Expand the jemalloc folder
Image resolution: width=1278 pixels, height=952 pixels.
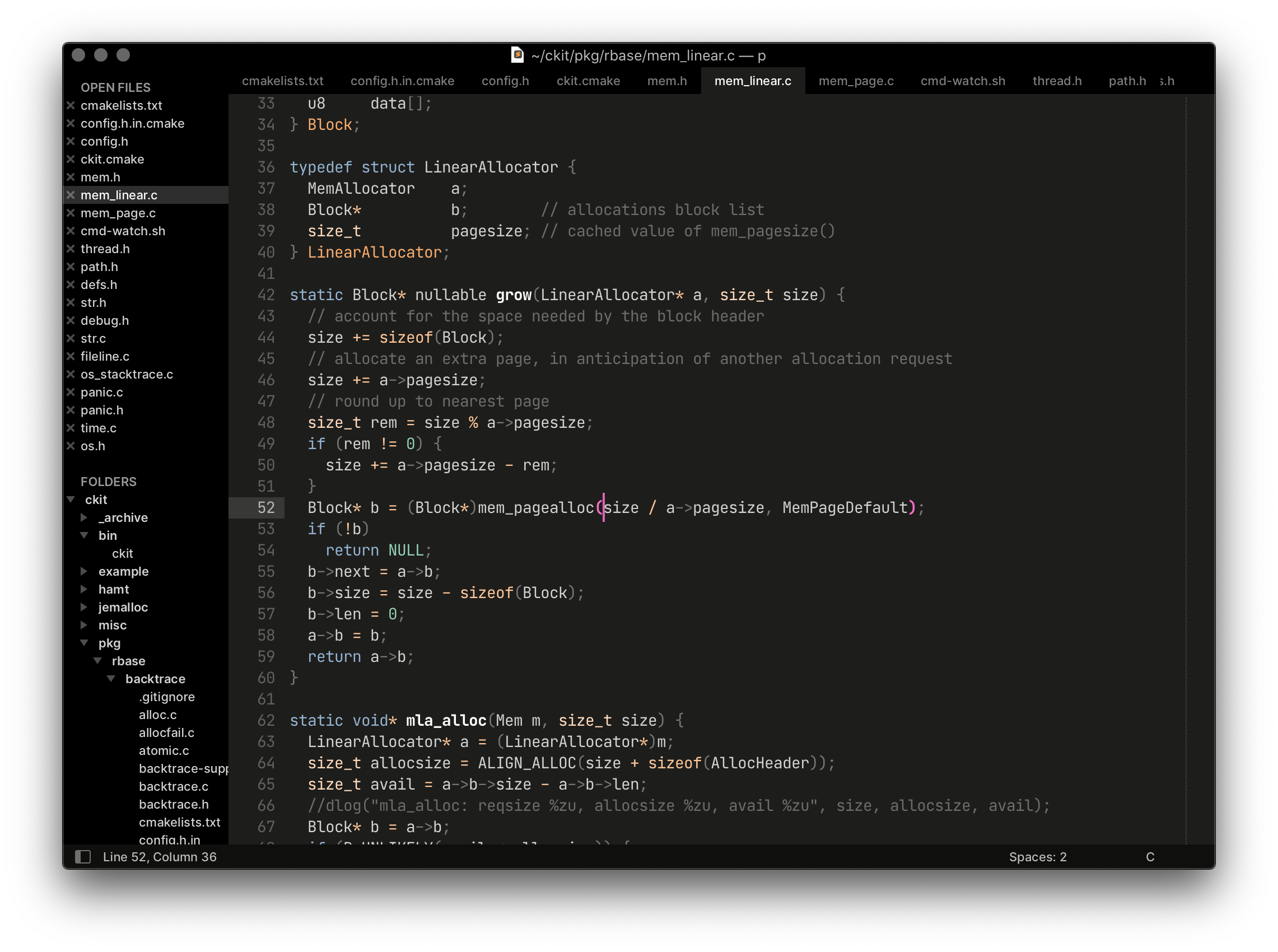pyautogui.click(x=84, y=607)
